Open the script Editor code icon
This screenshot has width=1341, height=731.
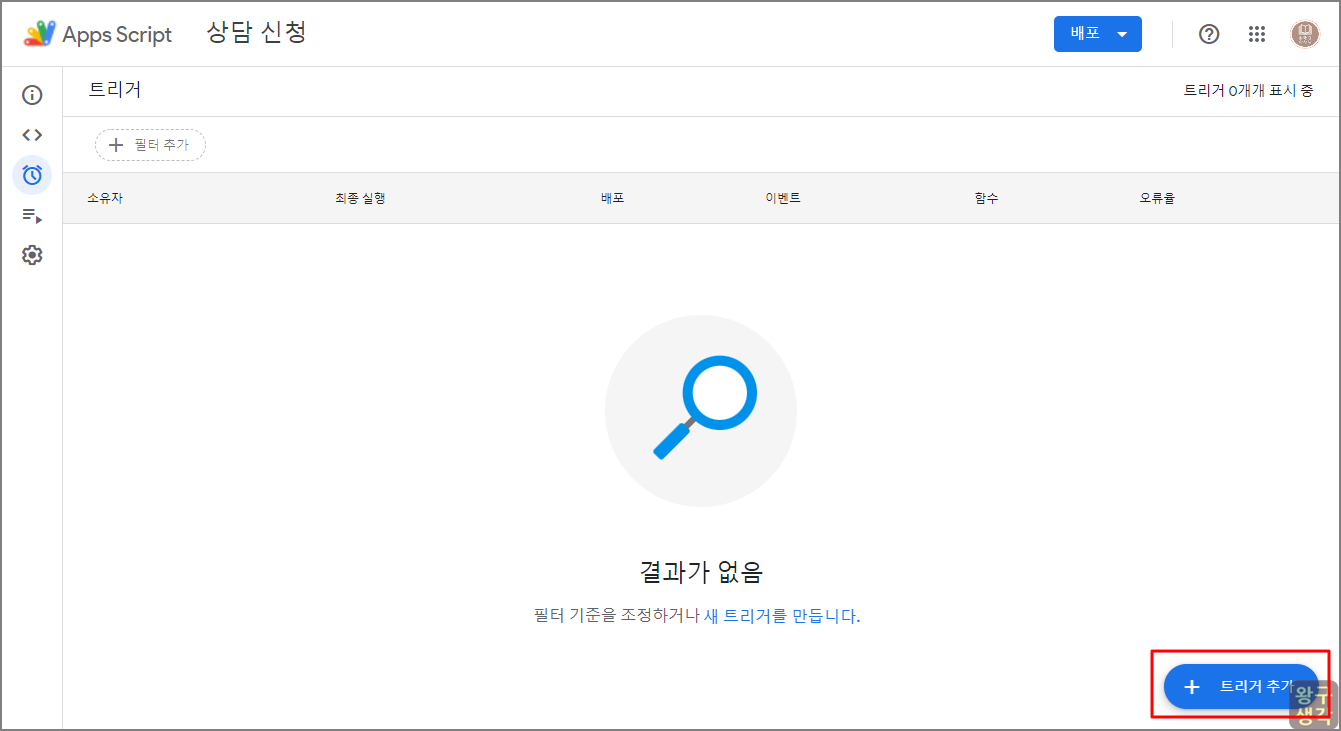(32, 135)
